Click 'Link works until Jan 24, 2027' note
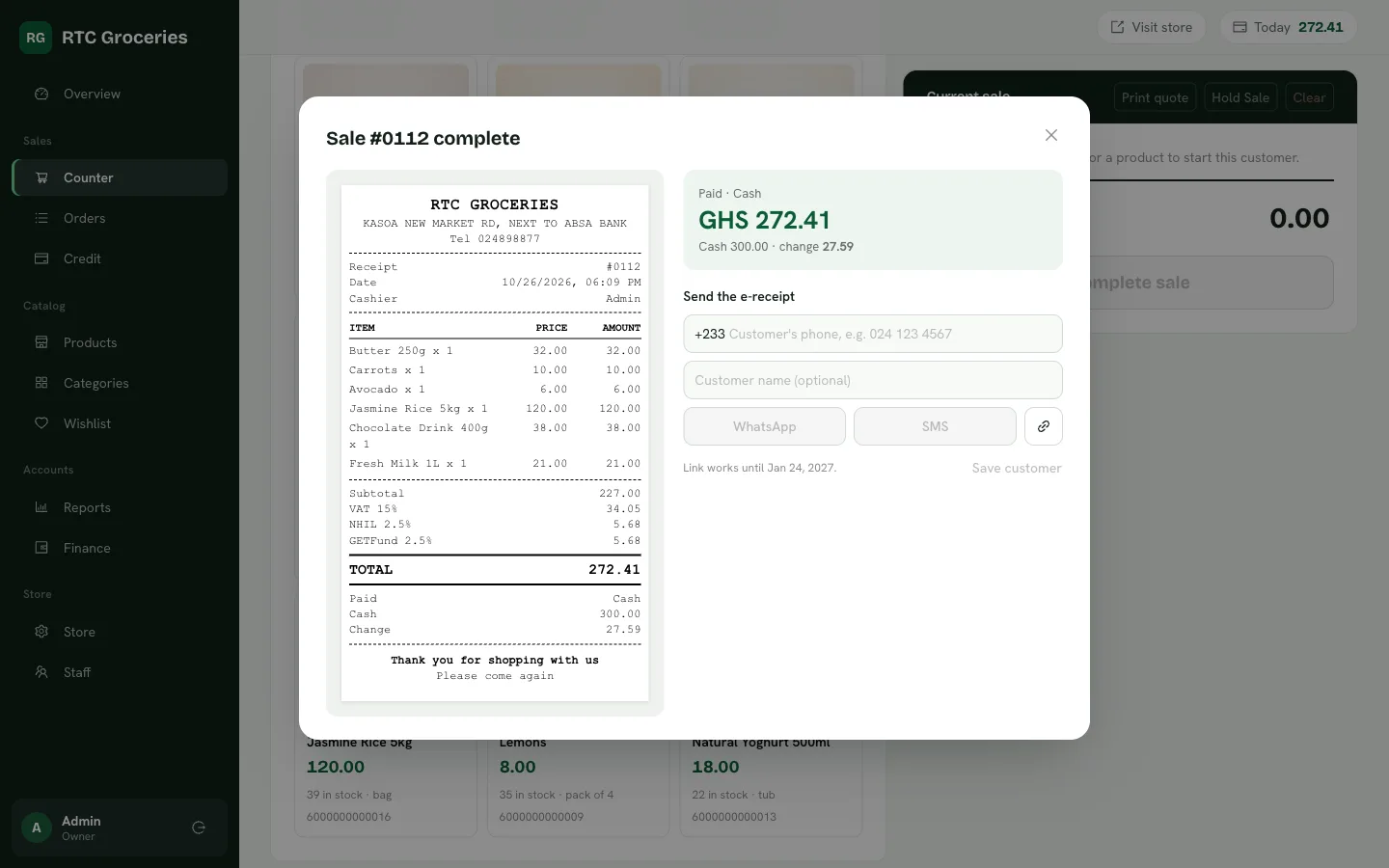Screen dimensions: 1389x868 pos(759,468)
